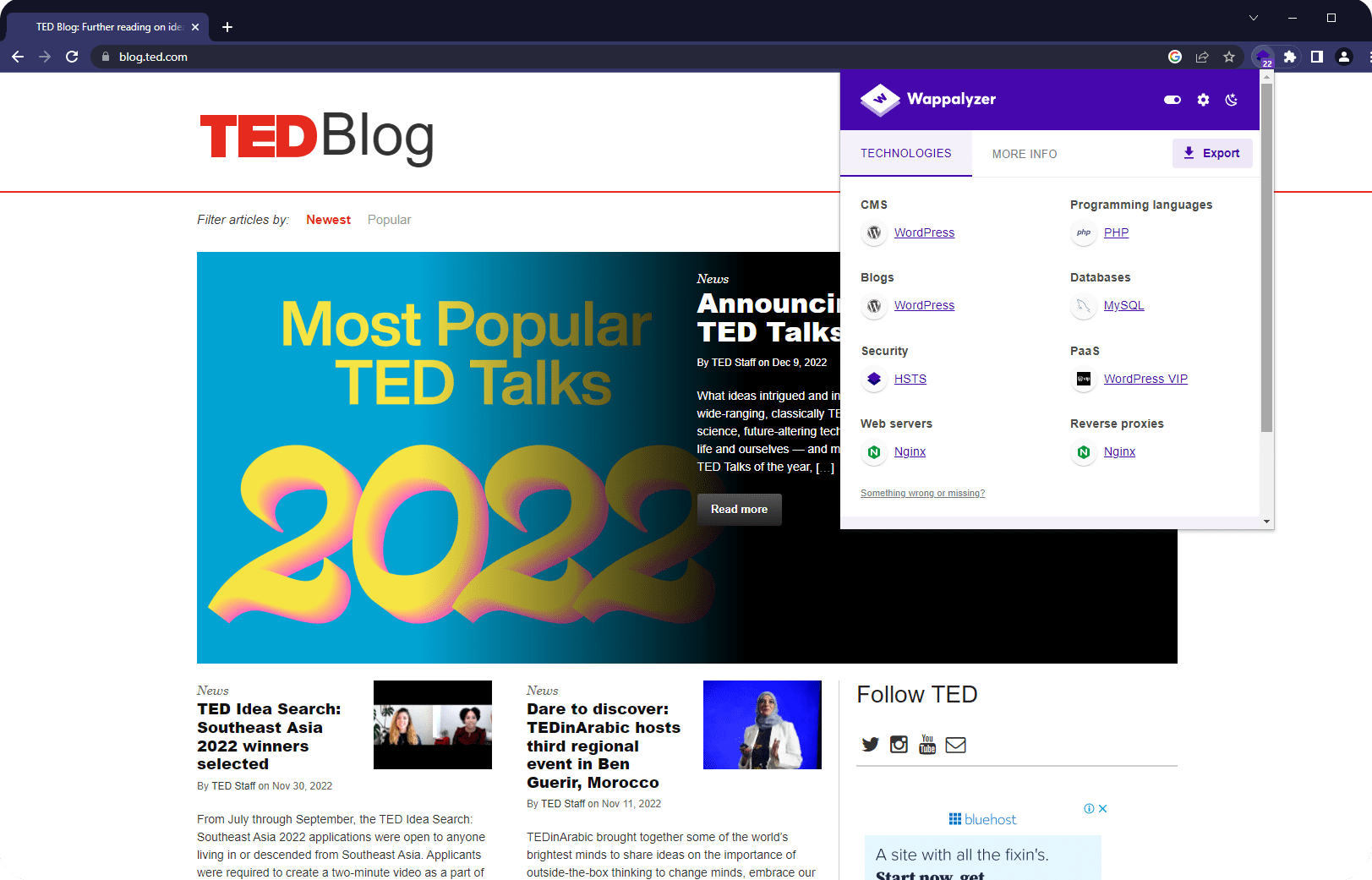Open Wappalyzer settings gear
1372x880 pixels.
pyautogui.click(x=1203, y=100)
